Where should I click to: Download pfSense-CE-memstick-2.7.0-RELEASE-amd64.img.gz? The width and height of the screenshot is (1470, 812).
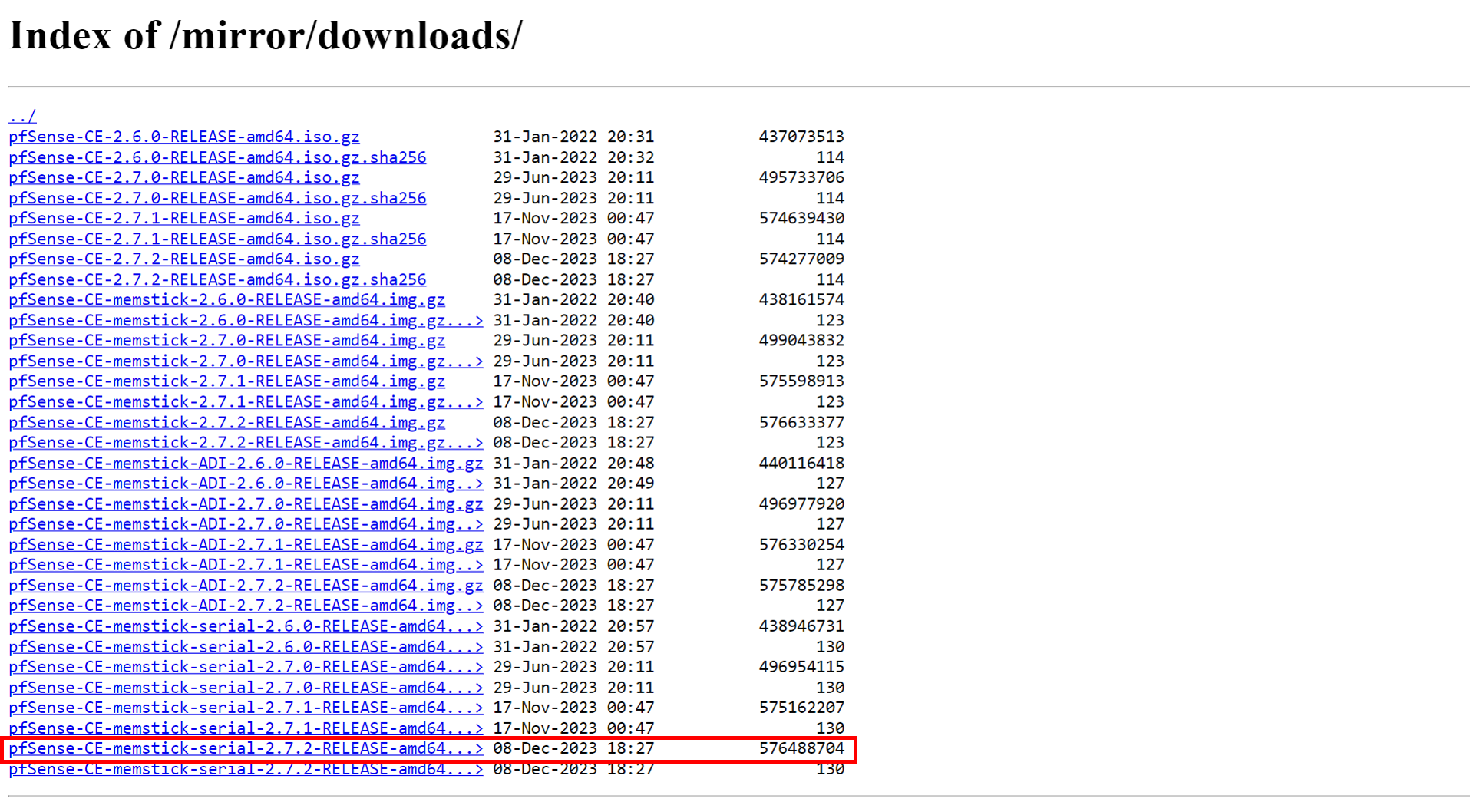coord(227,340)
